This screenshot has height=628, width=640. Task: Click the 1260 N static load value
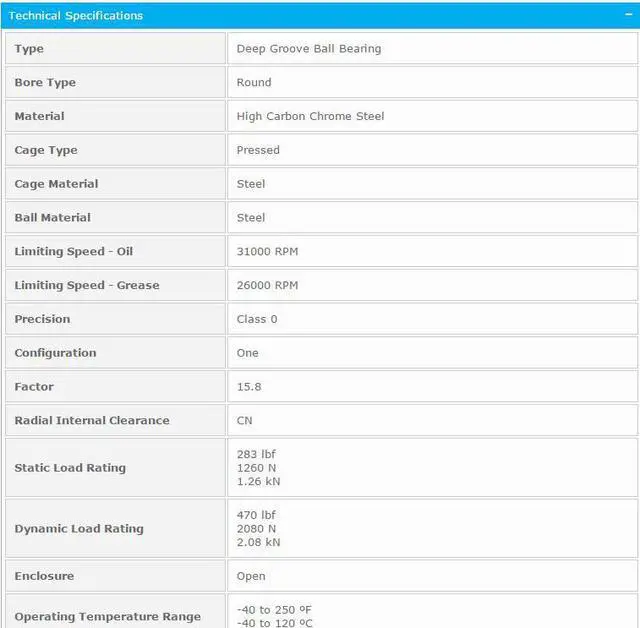pos(256,468)
